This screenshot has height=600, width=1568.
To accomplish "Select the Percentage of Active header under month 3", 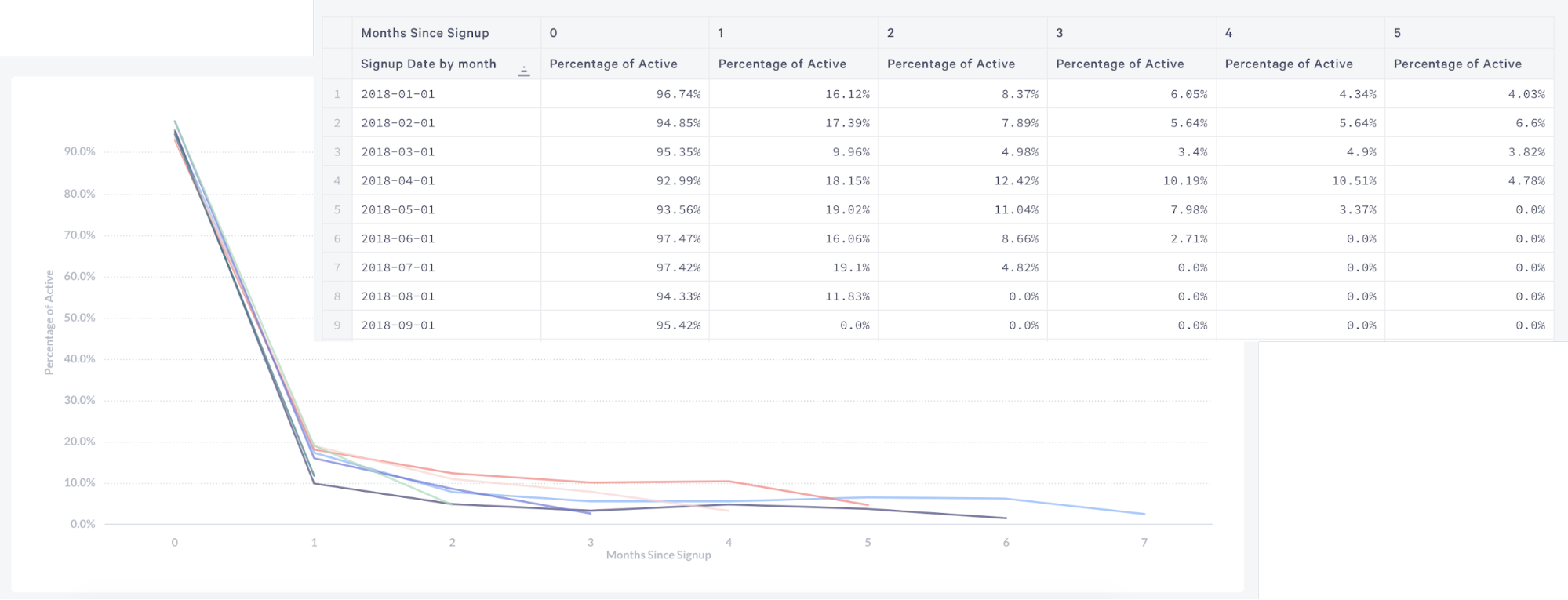I will [x=1119, y=64].
